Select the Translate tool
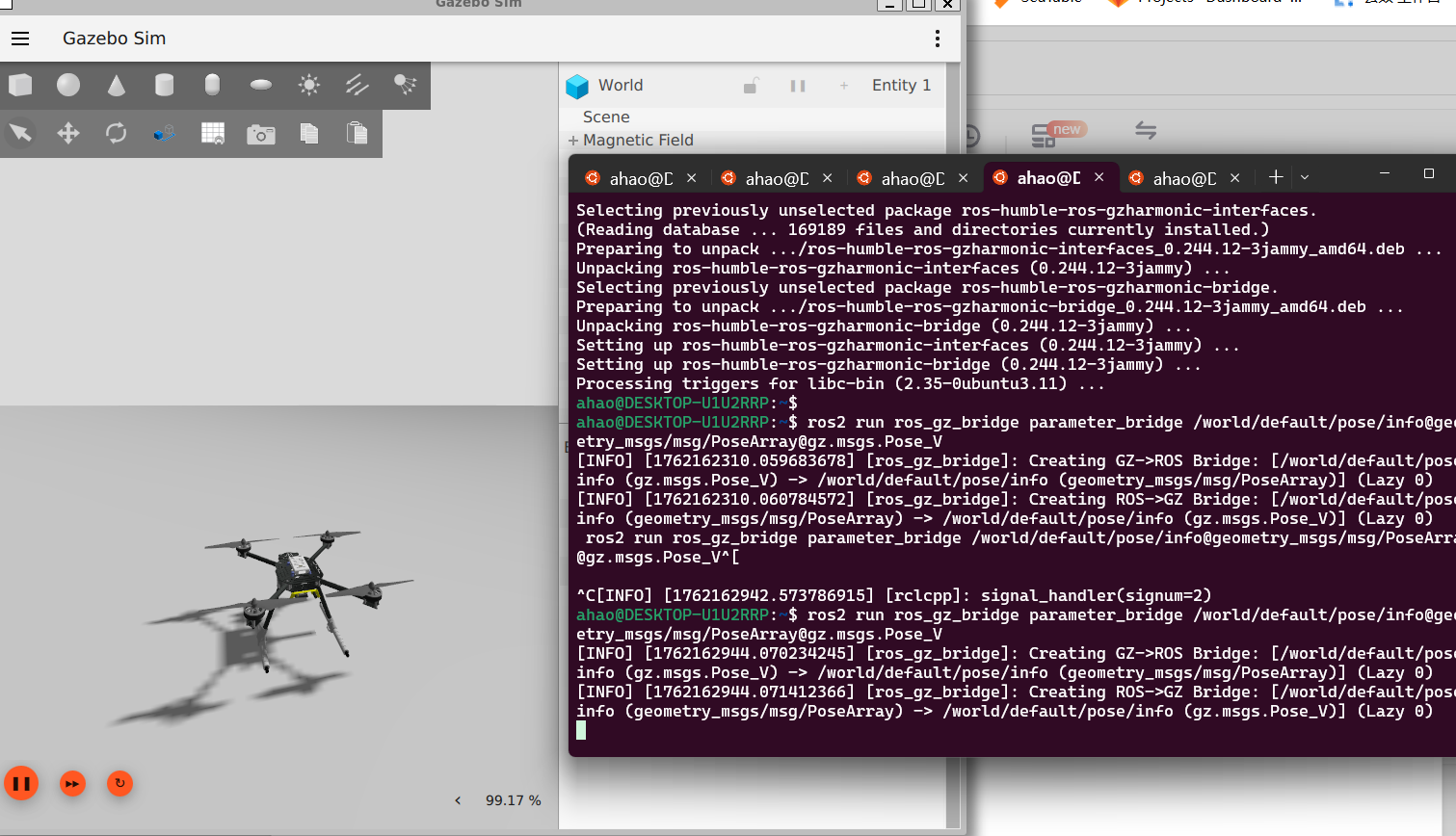This screenshot has height=836, width=1456. click(x=67, y=133)
